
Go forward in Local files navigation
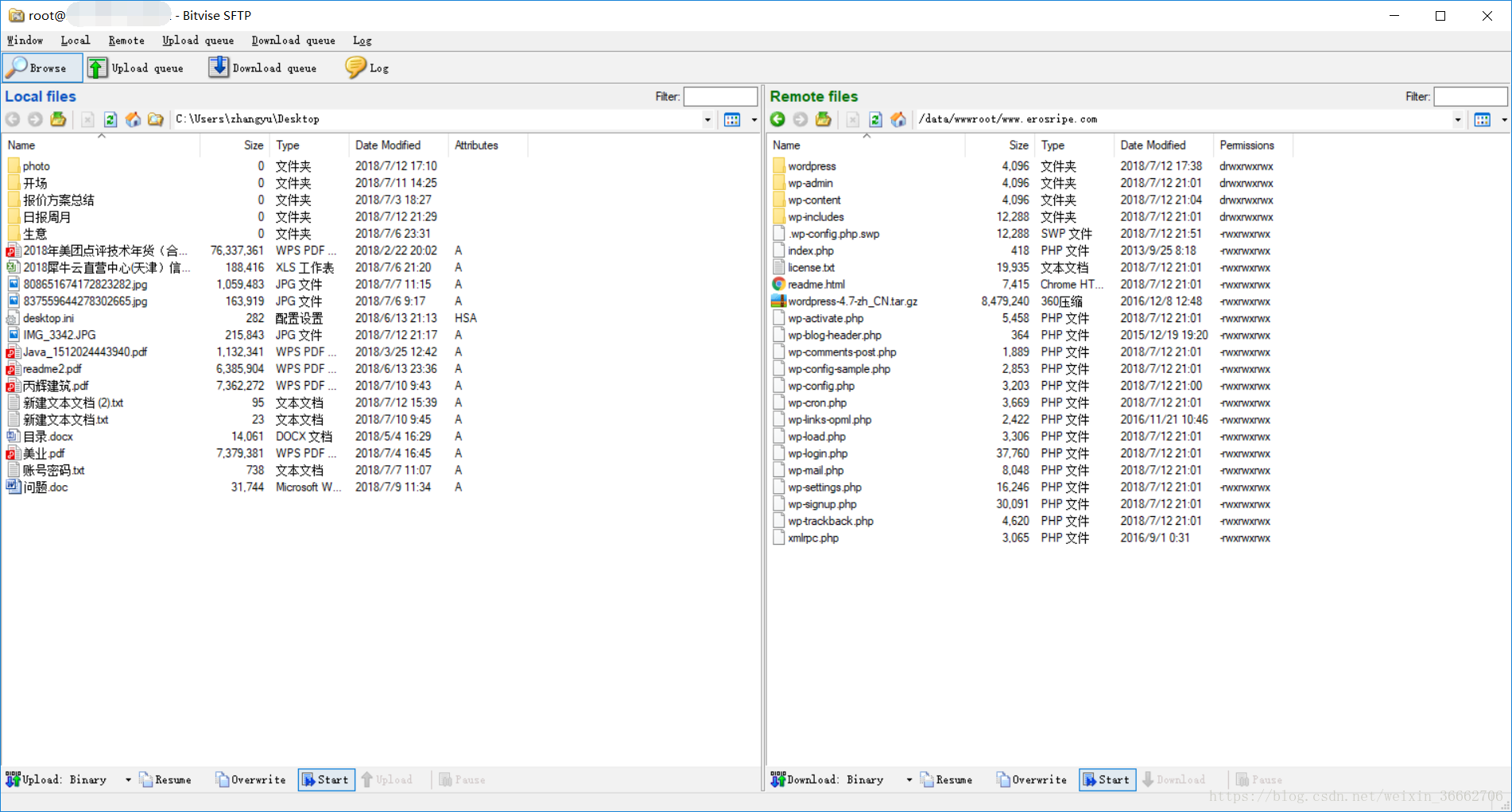coord(35,119)
